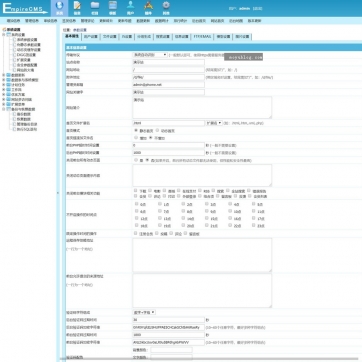Click the folder icon of 数据表与系统模型 node

(x=9, y=80)
